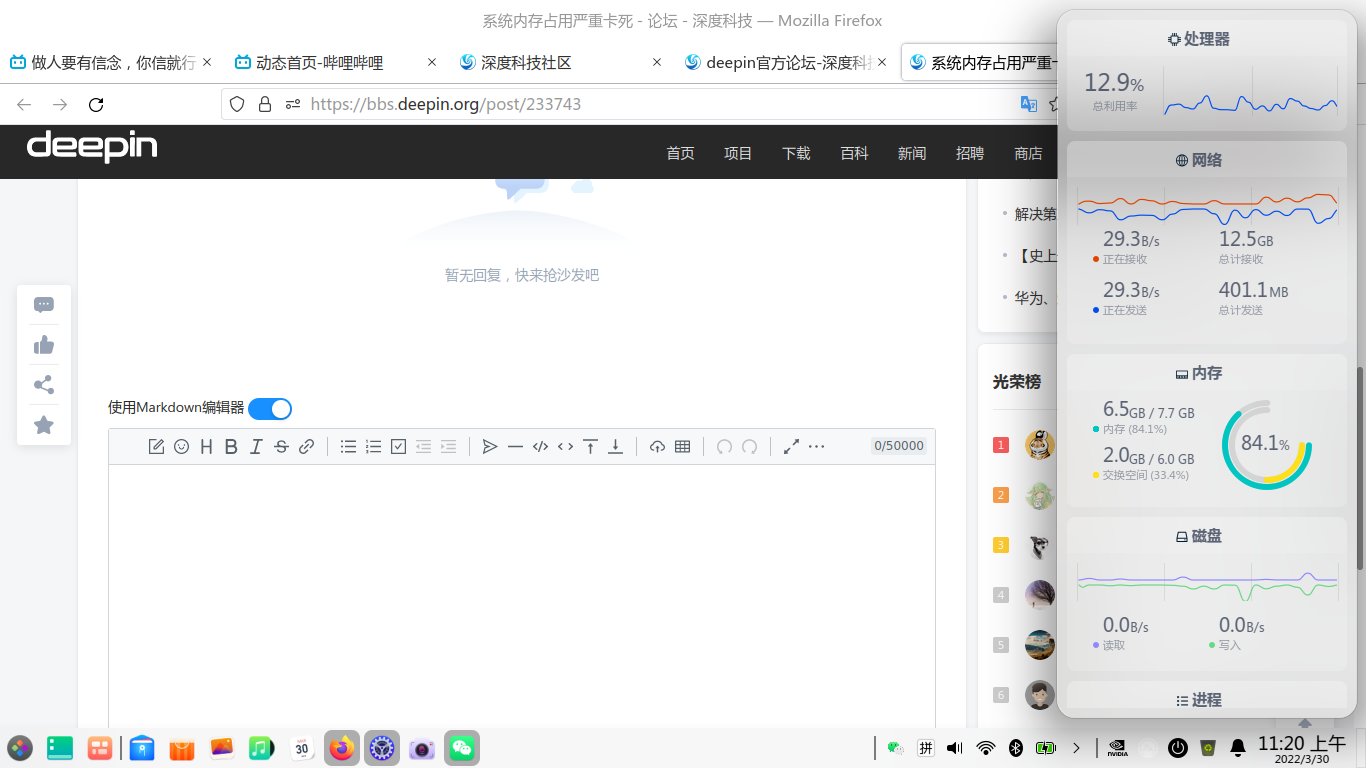Insert a code block in the editor
This screenshot has height=768, width=1366.
click(x=540, y=446)
